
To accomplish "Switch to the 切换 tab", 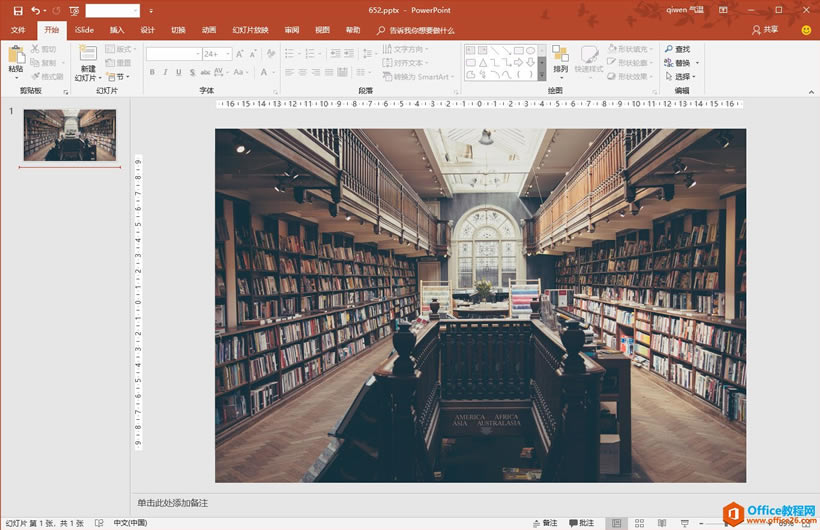I will (x=178, y=30).
